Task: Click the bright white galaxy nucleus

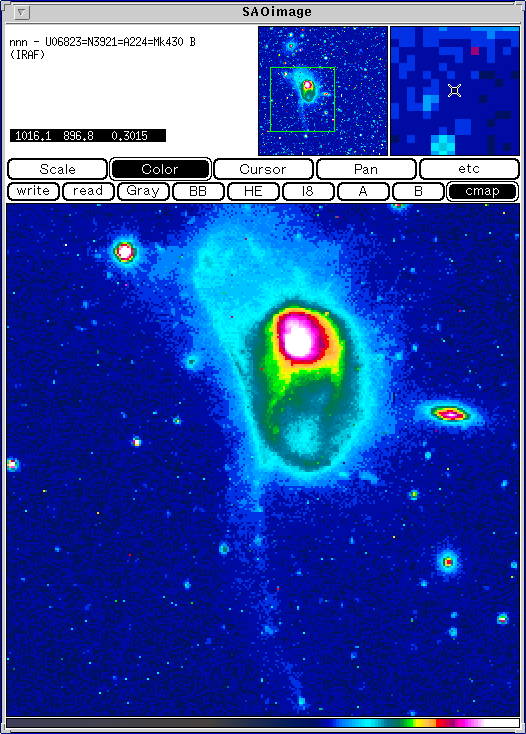Action: (x=299, y=339)
